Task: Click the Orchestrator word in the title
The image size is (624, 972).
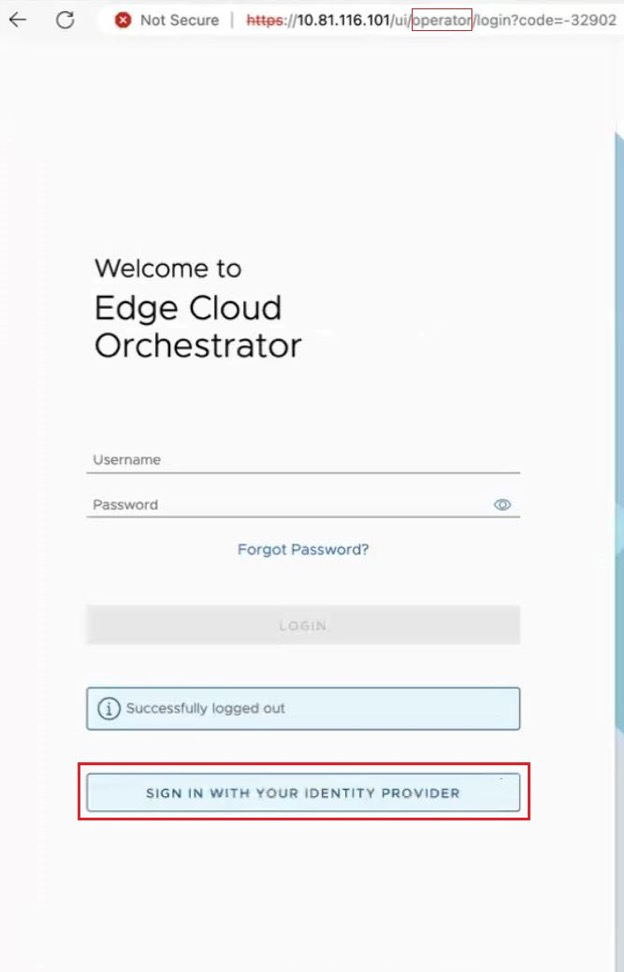Action: pyautogui.click(x=197, y=346)
